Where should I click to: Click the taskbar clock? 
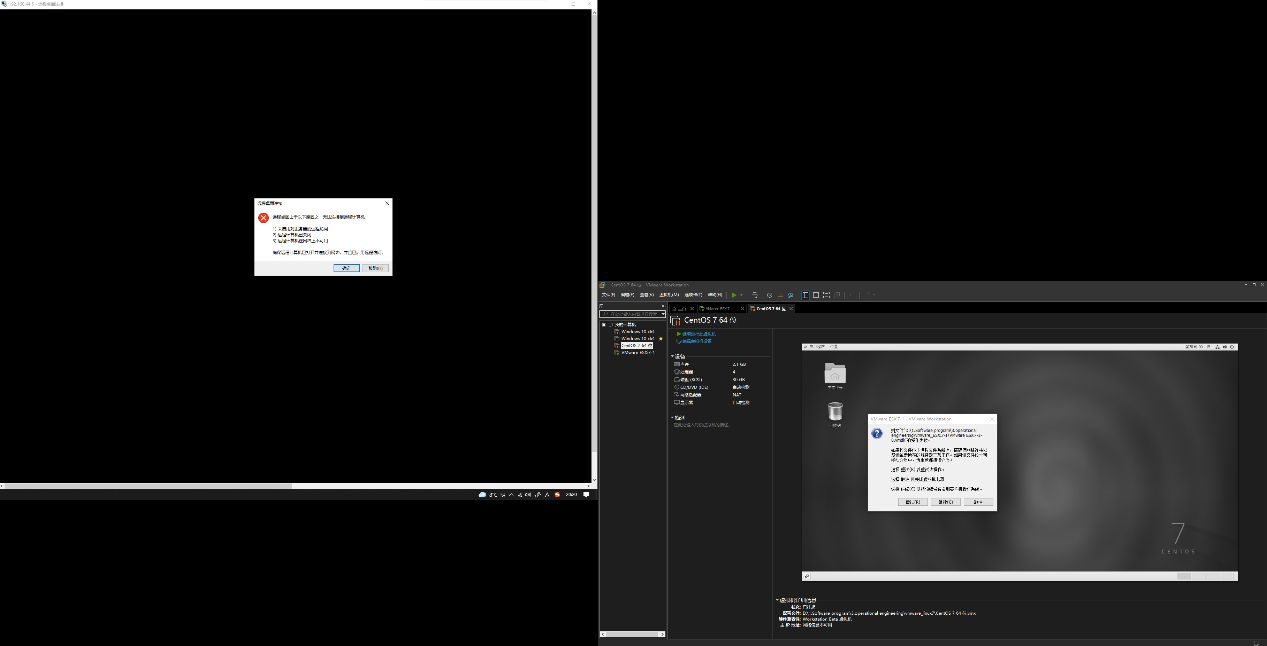coord(571,495)
